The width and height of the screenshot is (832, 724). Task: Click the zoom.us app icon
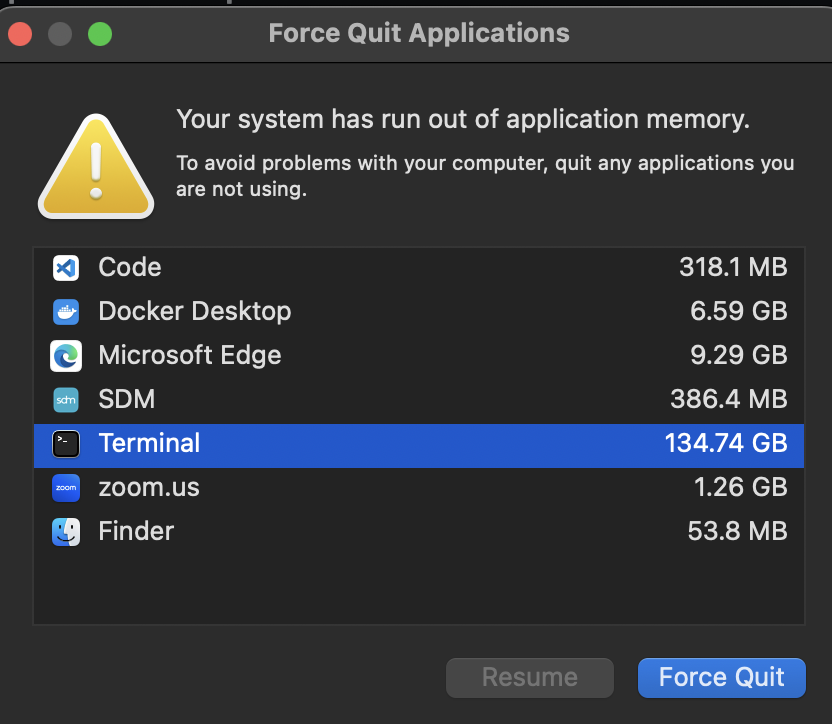click(x=66, y=488)
